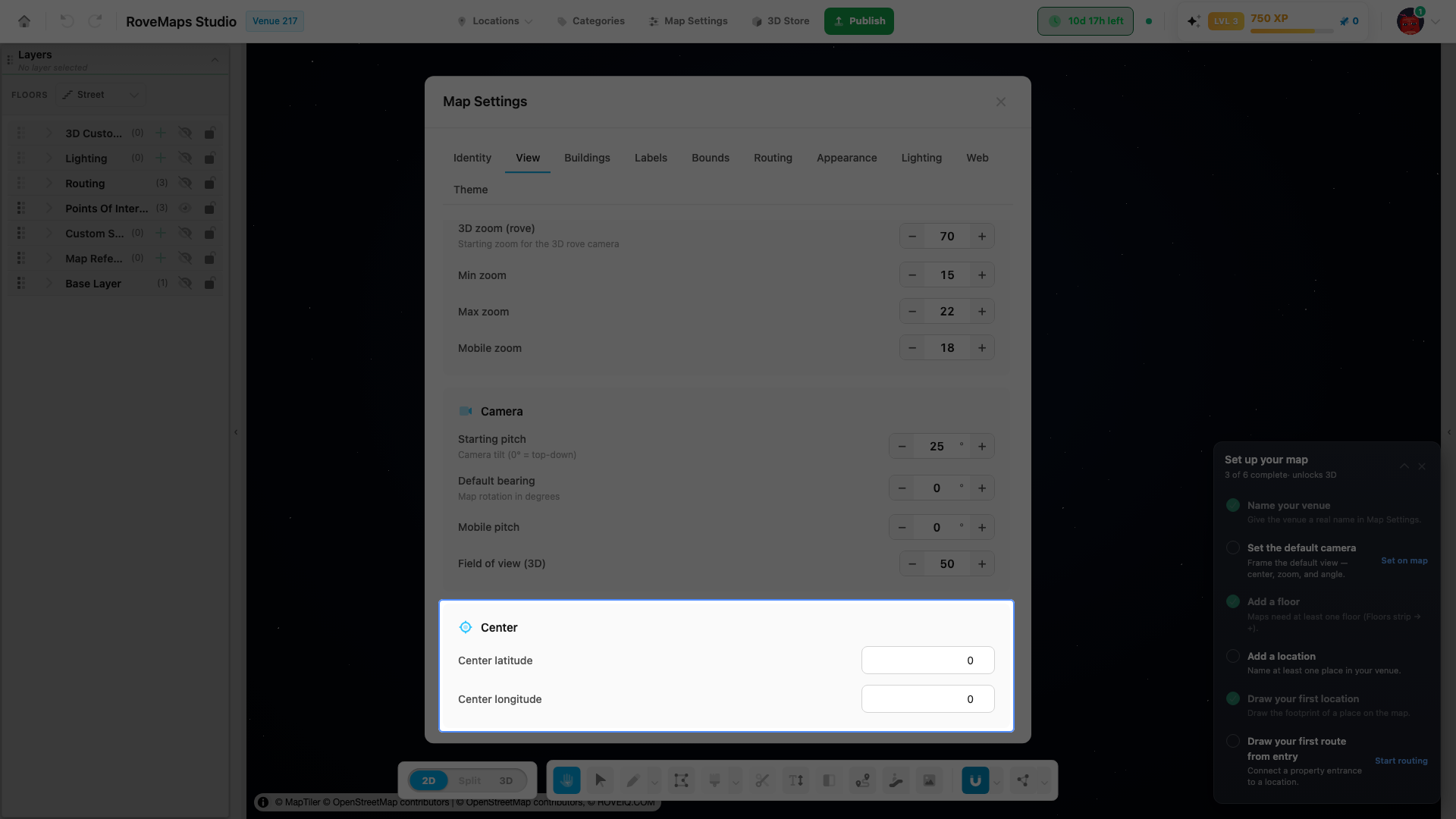Expand the Base Layer tree item
Viewport: 1456px width, 819px height.
49,283
